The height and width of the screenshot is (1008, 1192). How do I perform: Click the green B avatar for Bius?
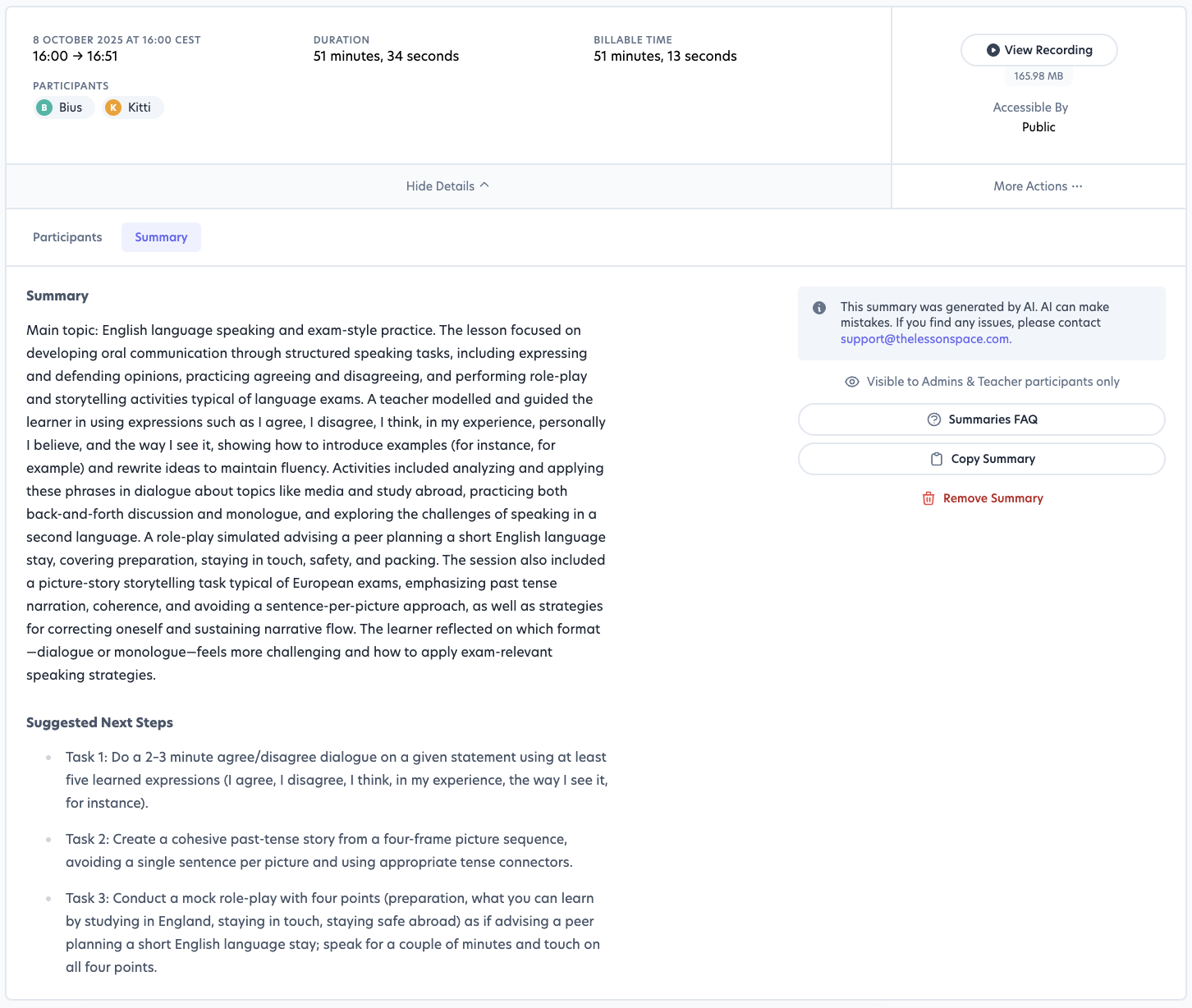click(44, 108)
